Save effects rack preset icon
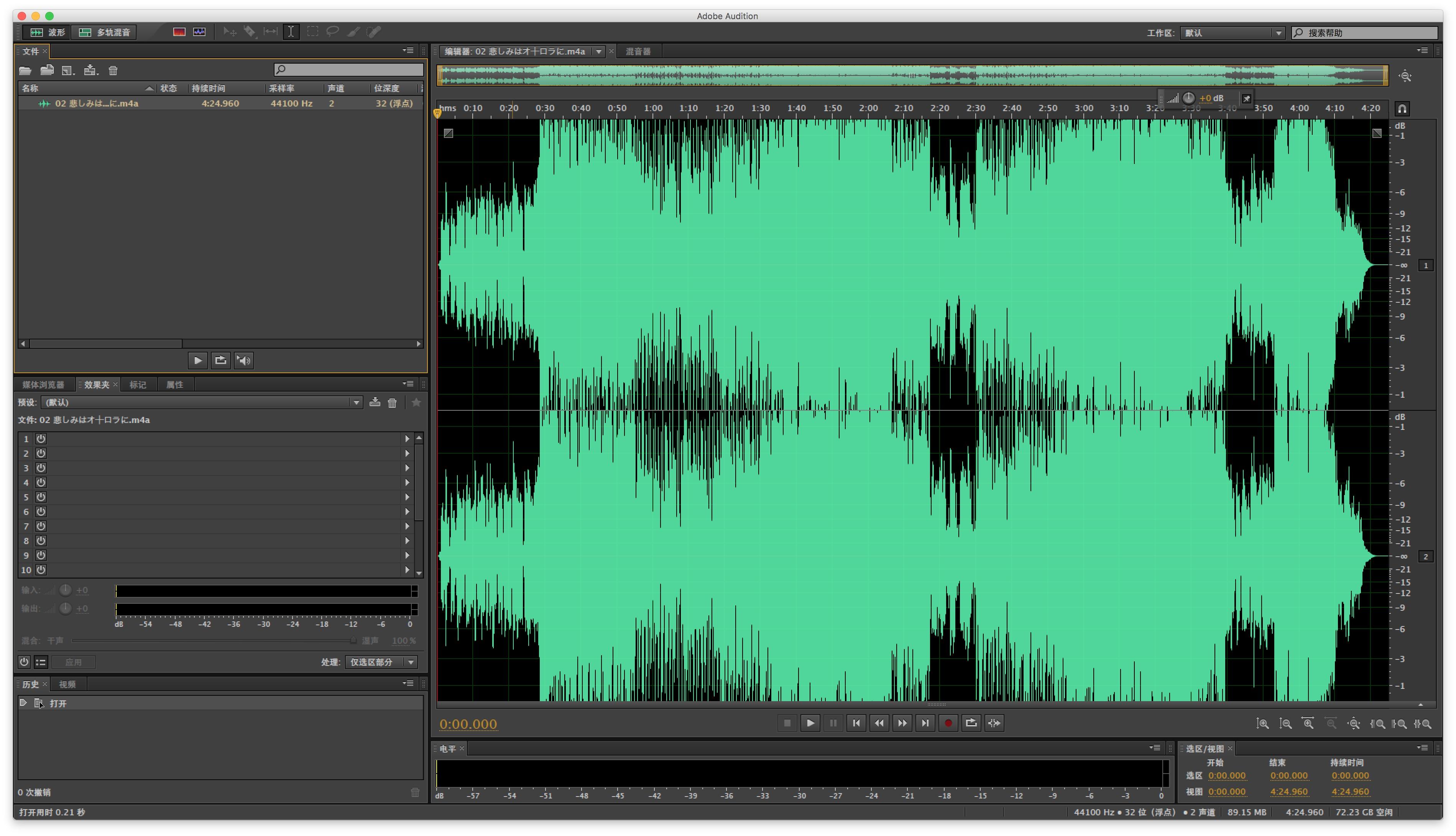The image size is (1456, 836). [375, 403]
